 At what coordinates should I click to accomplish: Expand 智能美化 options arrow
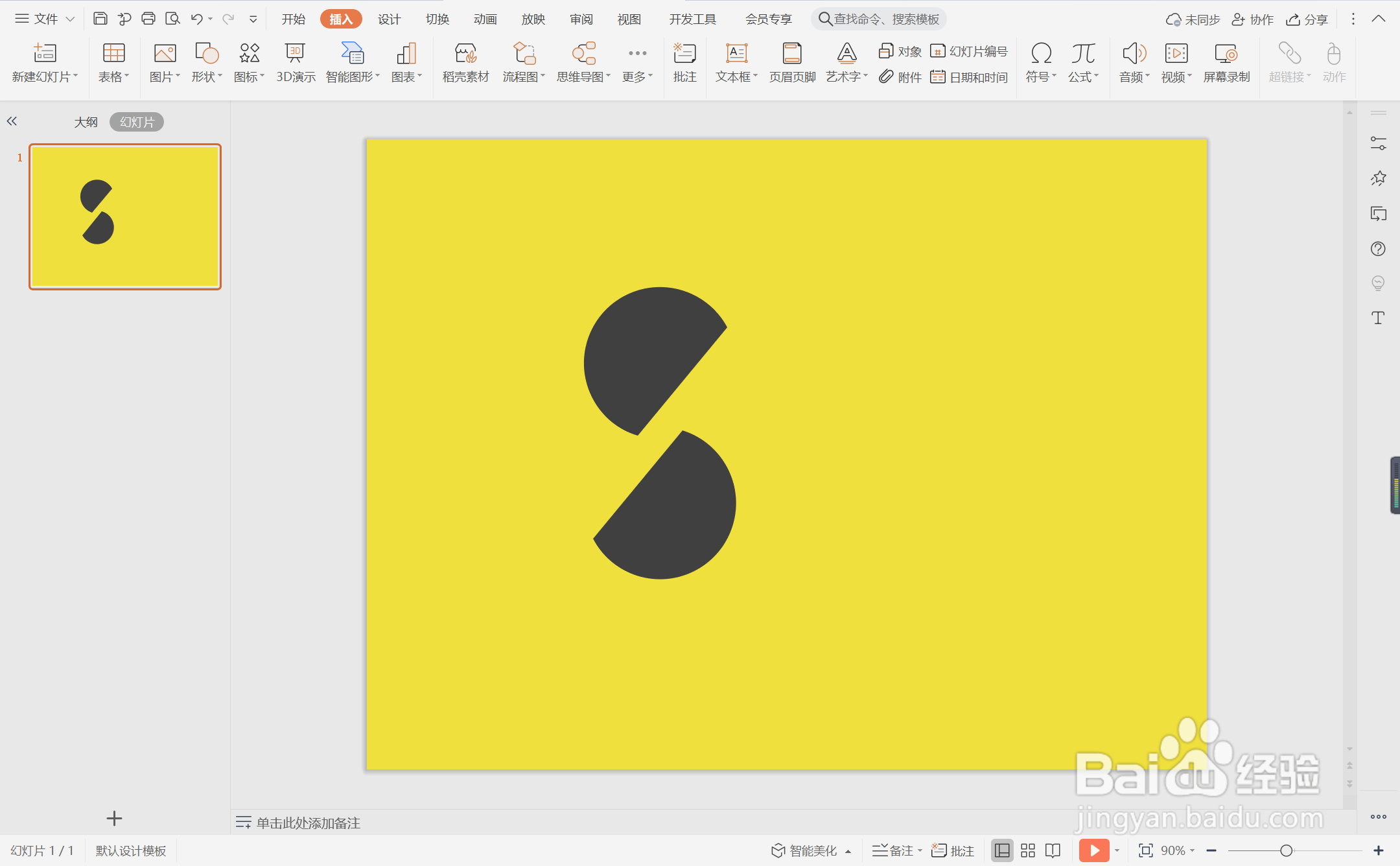click(848, 851)
